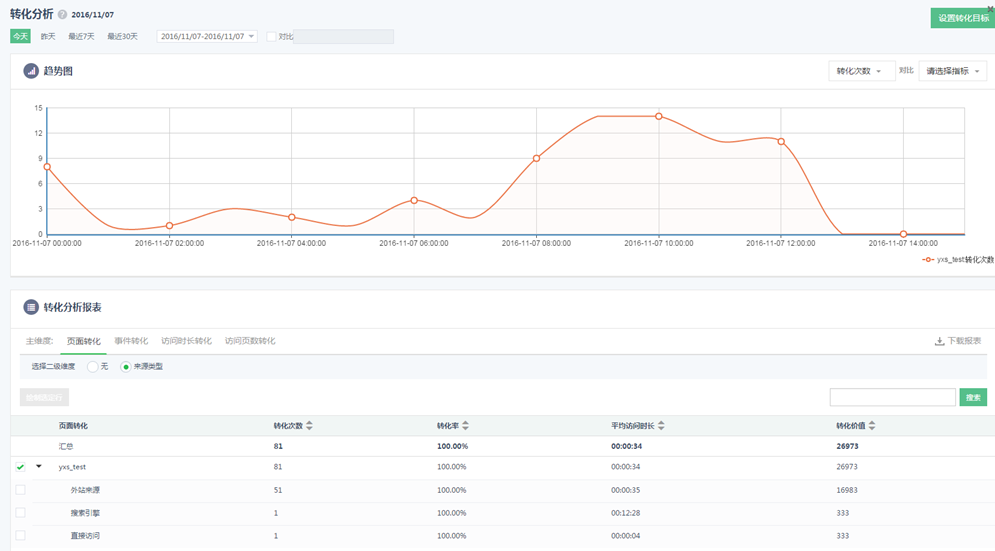Open the 转化次数 metric dropdown
The width and height of the screenshot is (995, 551).
(858, 71)
